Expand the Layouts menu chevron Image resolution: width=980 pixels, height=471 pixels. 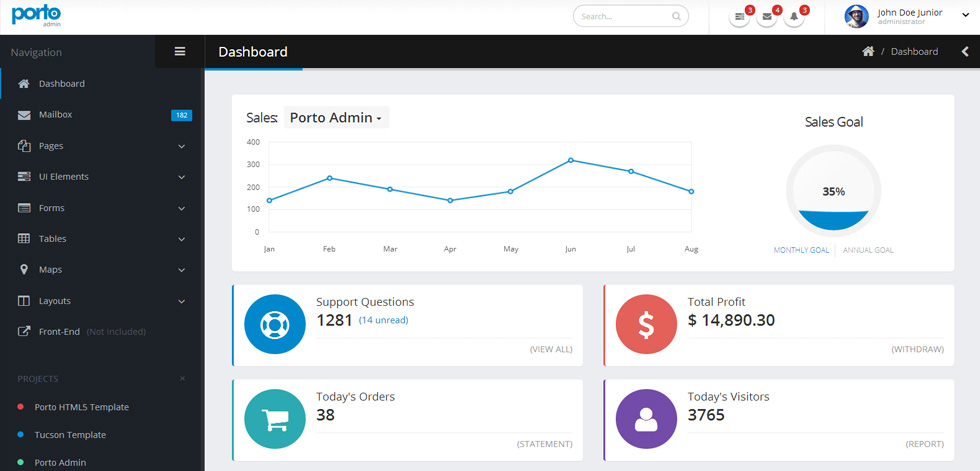coord(181,302)
